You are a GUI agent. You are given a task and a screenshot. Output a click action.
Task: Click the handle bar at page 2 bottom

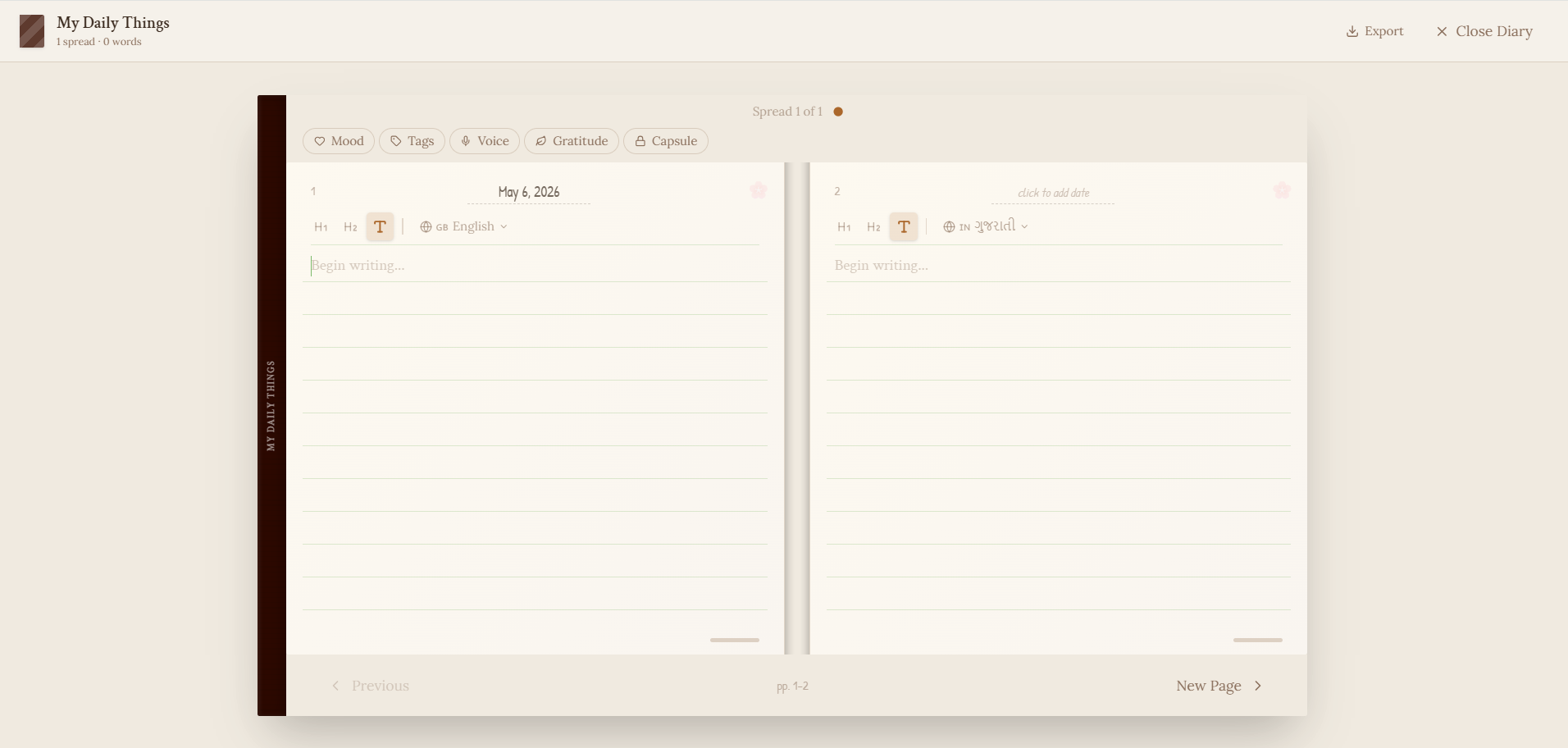[x=1258, y=640]
